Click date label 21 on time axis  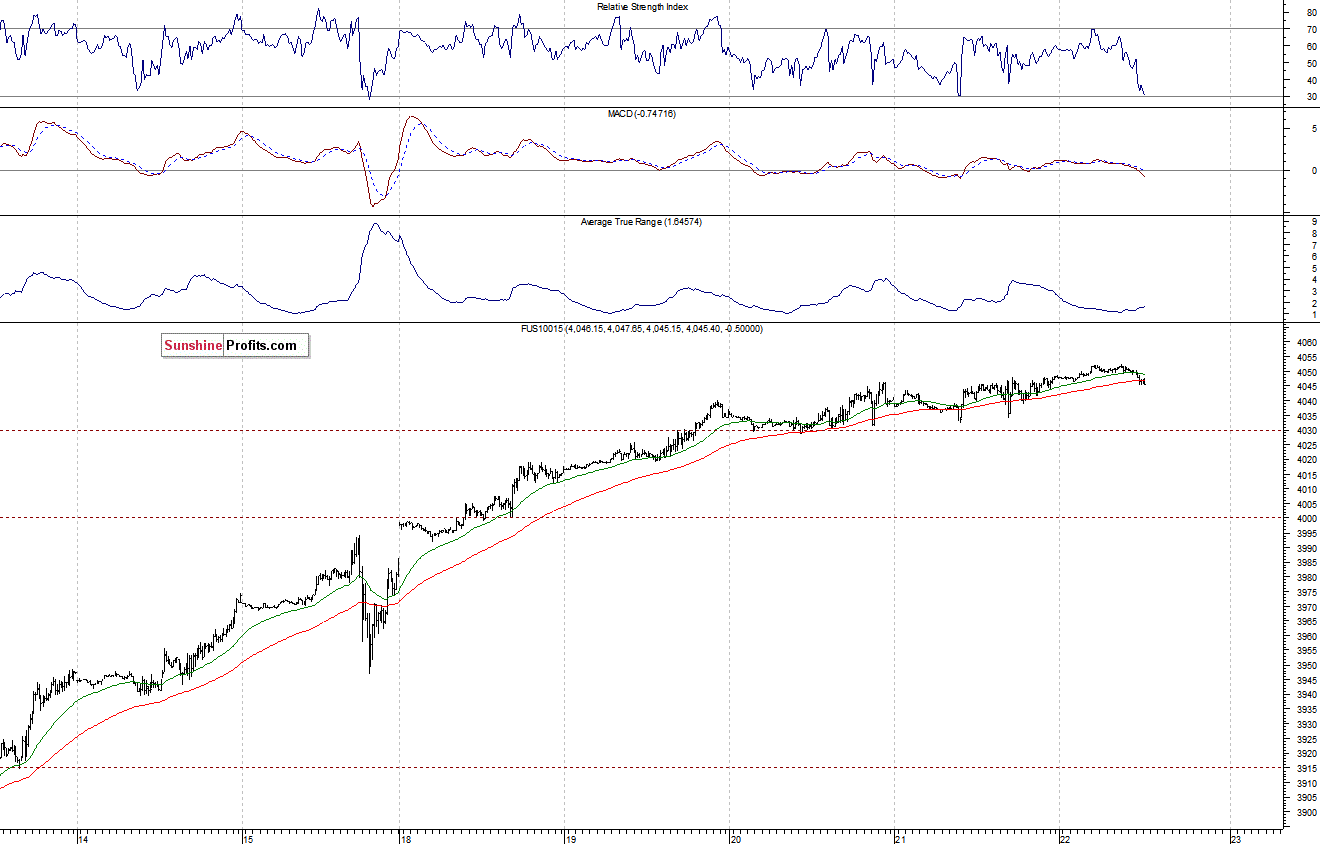pos(900,838)
